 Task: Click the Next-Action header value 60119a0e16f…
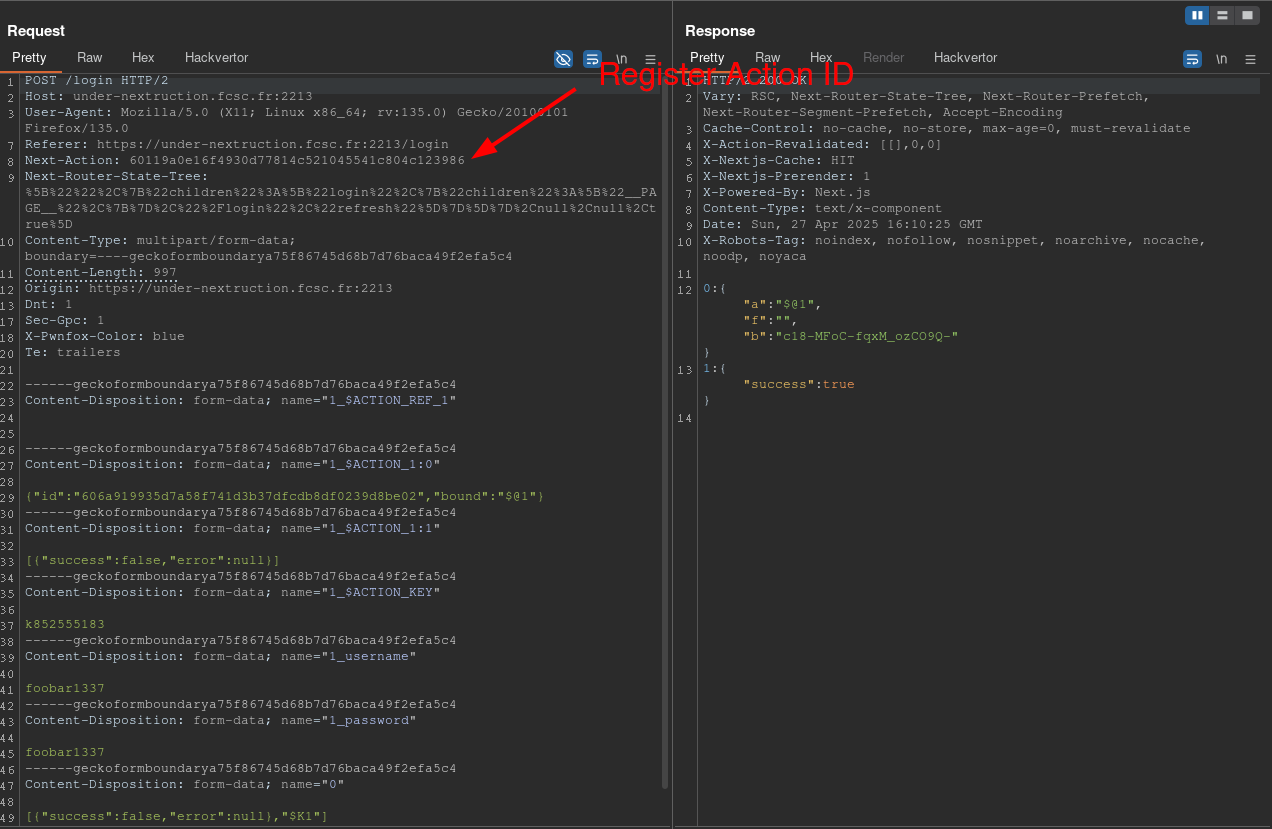297,160
